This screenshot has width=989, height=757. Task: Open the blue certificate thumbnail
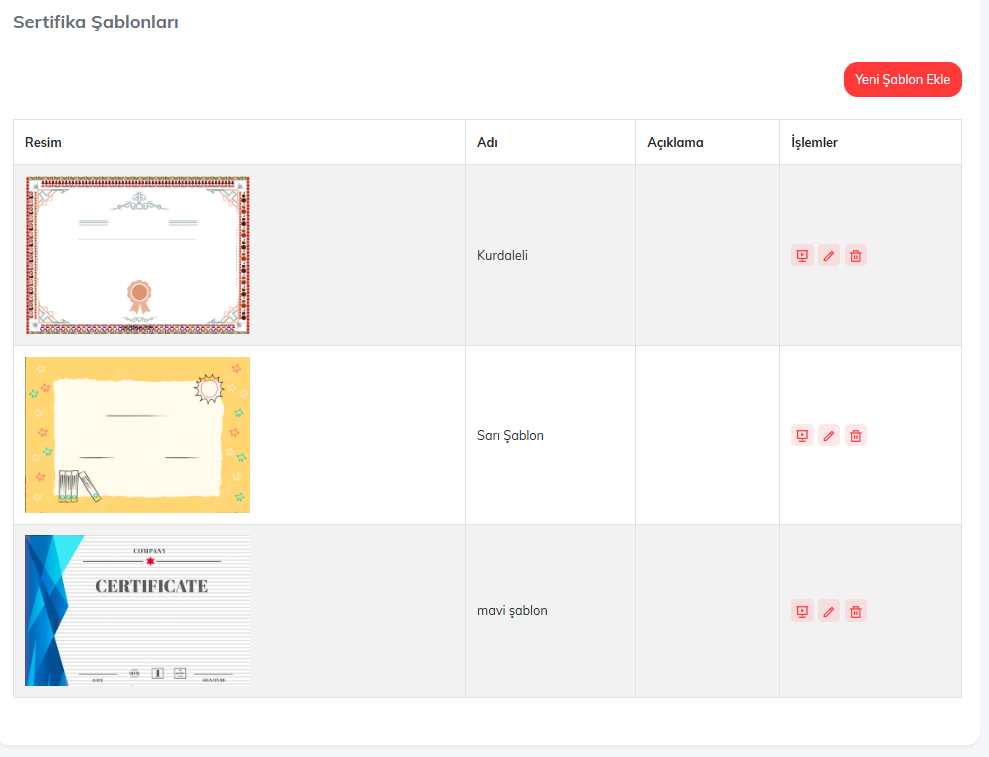coord(138,611)
